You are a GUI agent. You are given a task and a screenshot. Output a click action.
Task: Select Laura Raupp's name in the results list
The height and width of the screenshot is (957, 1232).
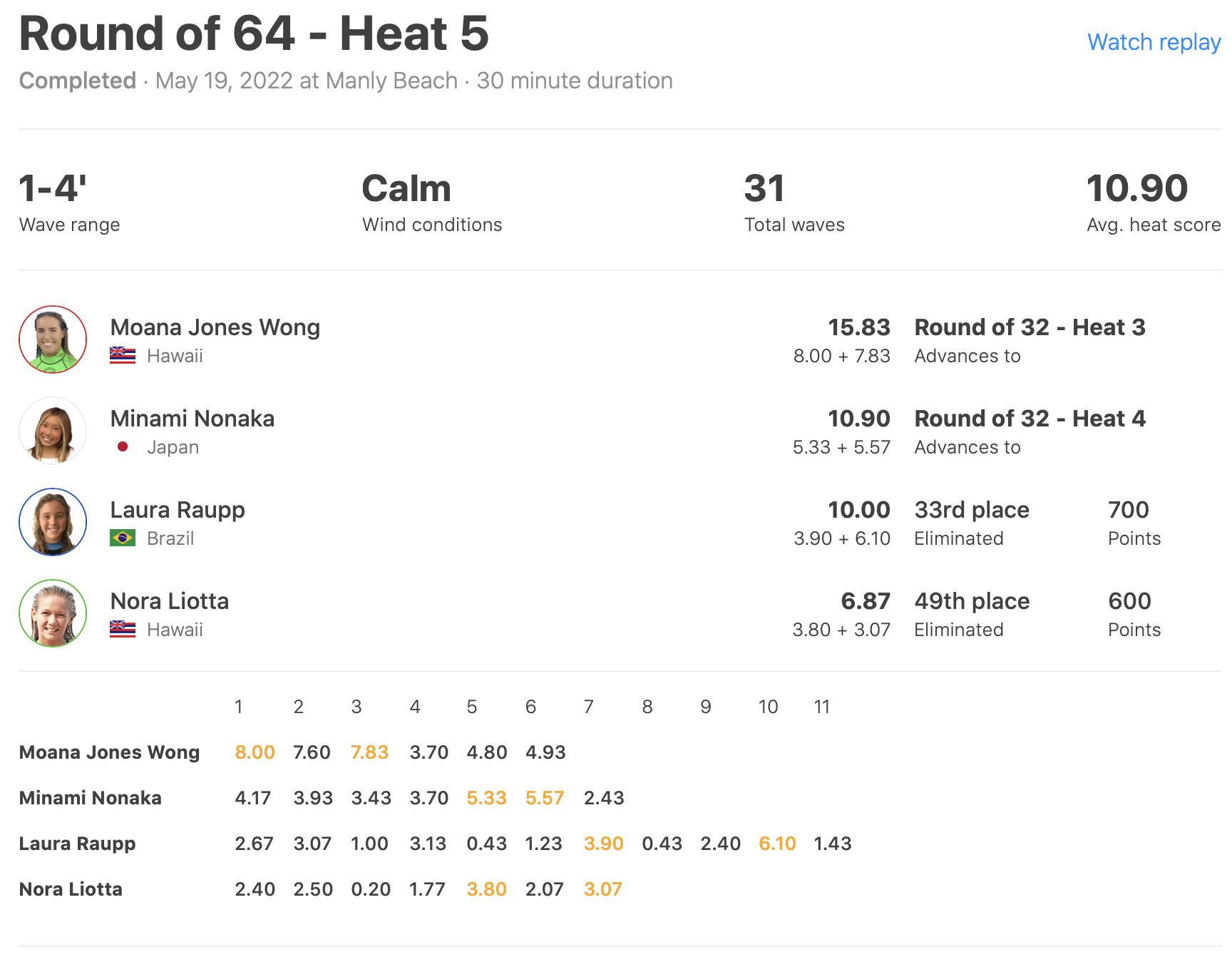178,510
